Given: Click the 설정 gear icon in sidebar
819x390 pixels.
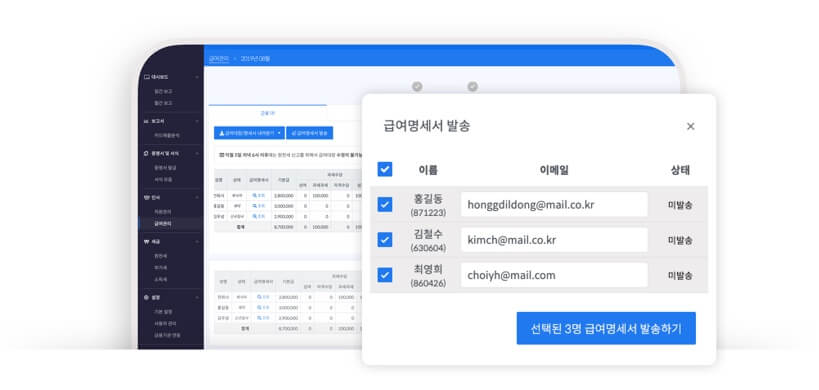Looking at the screenshot, I should 147,297.
